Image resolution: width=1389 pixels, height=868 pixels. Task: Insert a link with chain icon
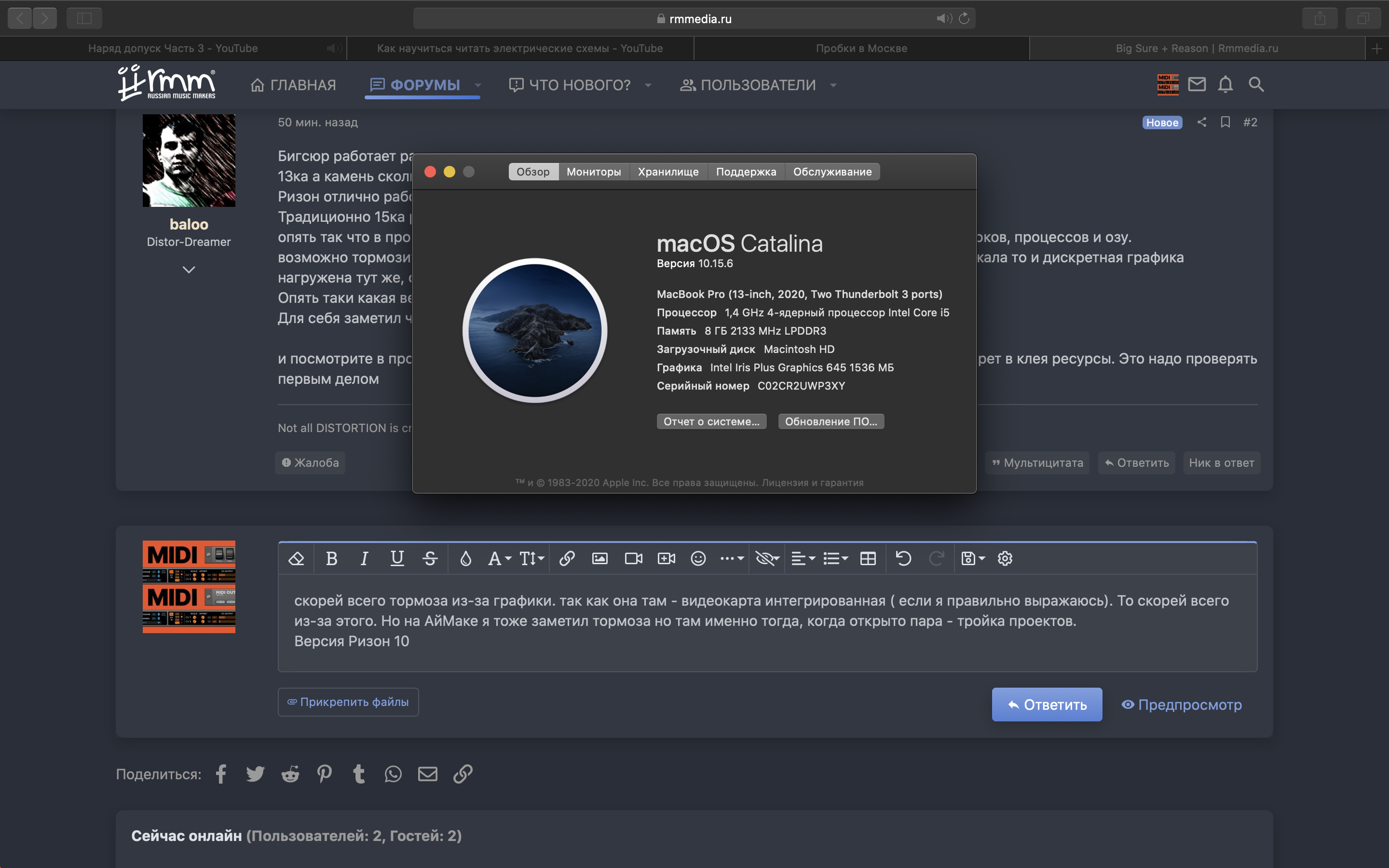click(567, 558)
